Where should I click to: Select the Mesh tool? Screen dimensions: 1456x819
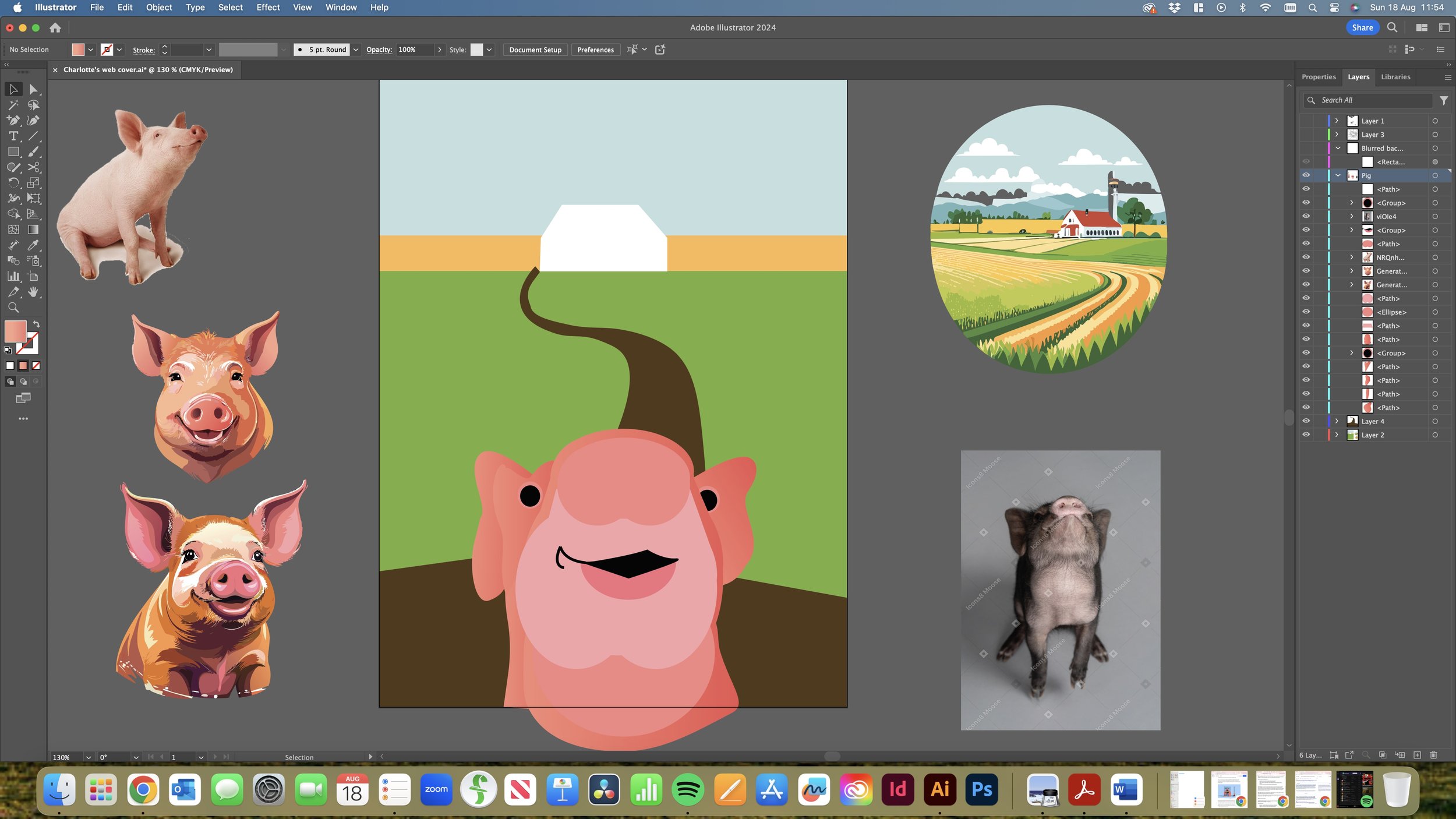(x=13, y=230)
